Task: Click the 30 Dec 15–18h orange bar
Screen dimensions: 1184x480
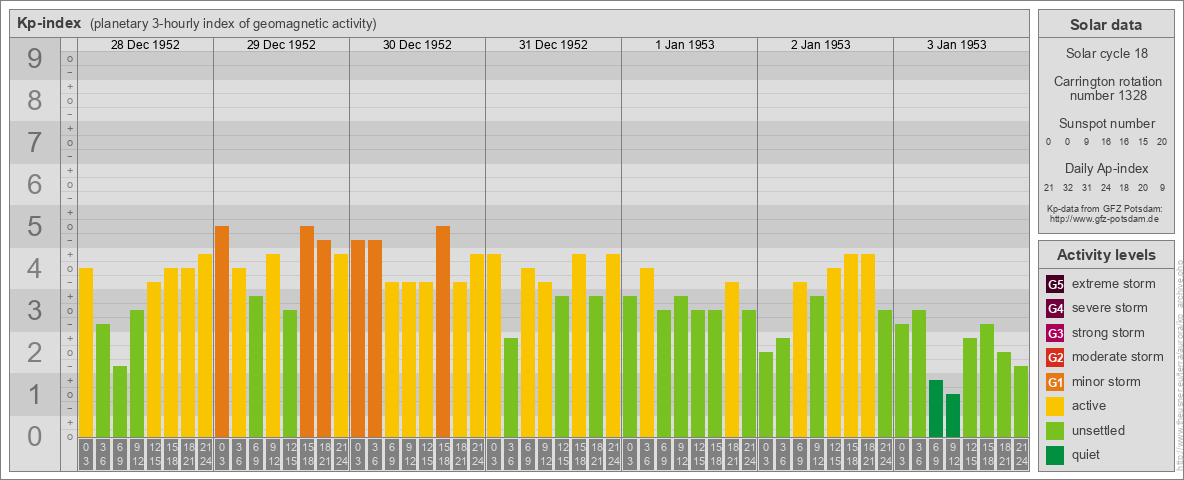Action: pos(442,331)
